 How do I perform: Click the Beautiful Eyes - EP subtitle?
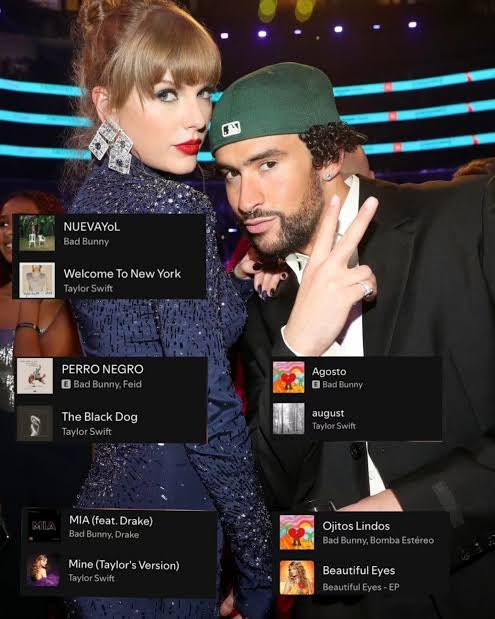(361, 587)
